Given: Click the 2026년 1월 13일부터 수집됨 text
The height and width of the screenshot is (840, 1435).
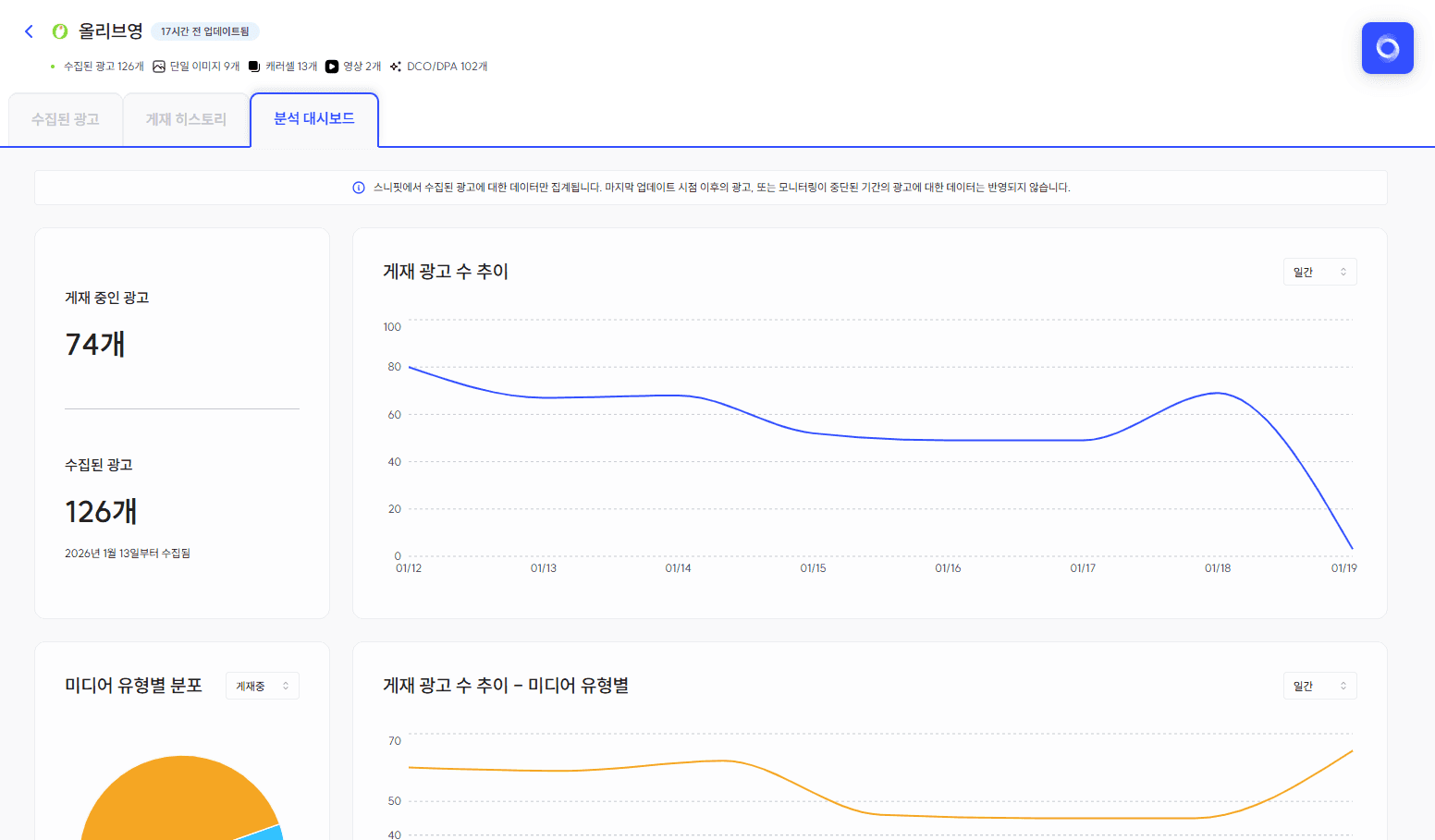Looking at the screenshot, I should pyautogui.click(x=128, y=554).
